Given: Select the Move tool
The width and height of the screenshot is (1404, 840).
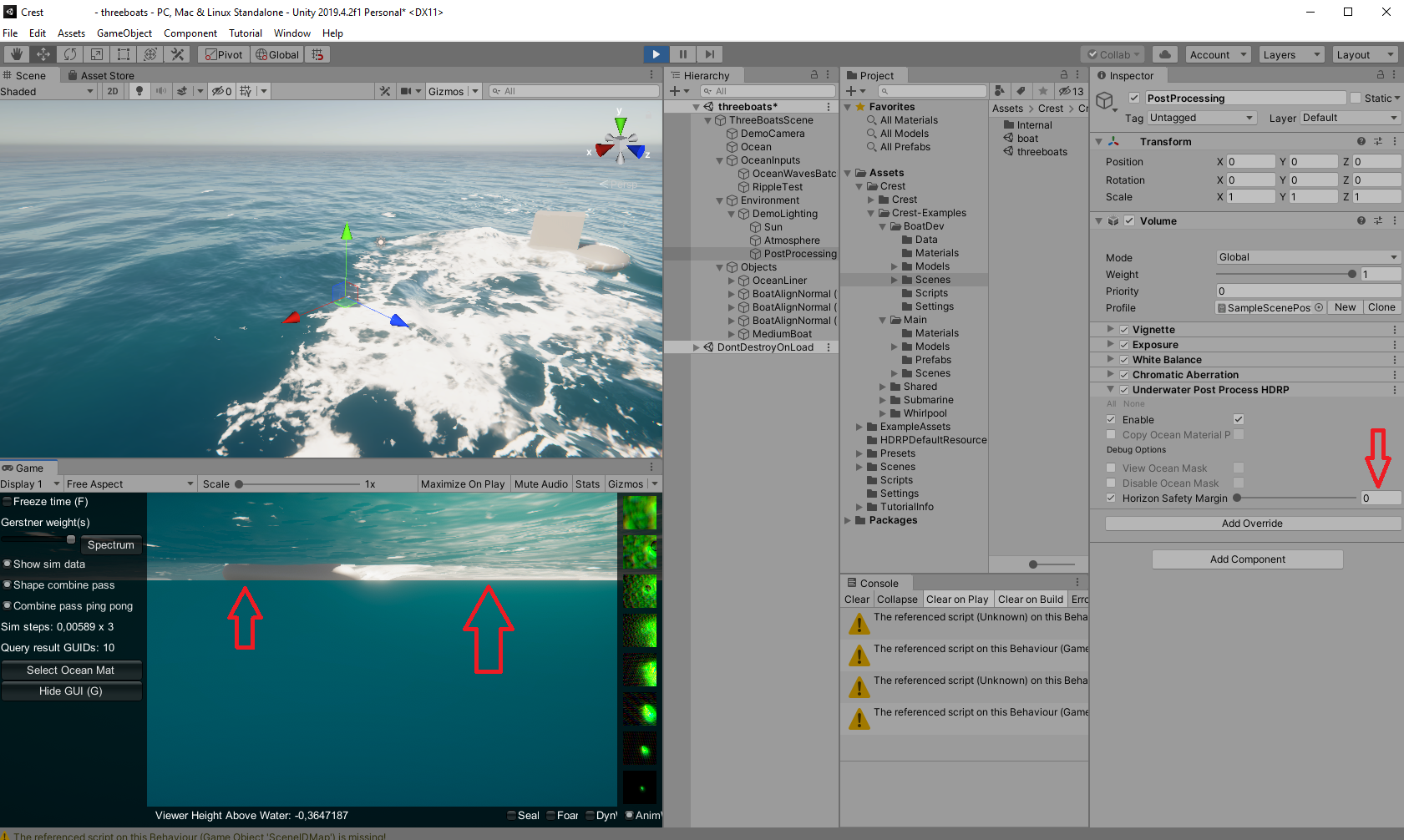Looking at the screenshot, I should (43, 53).
